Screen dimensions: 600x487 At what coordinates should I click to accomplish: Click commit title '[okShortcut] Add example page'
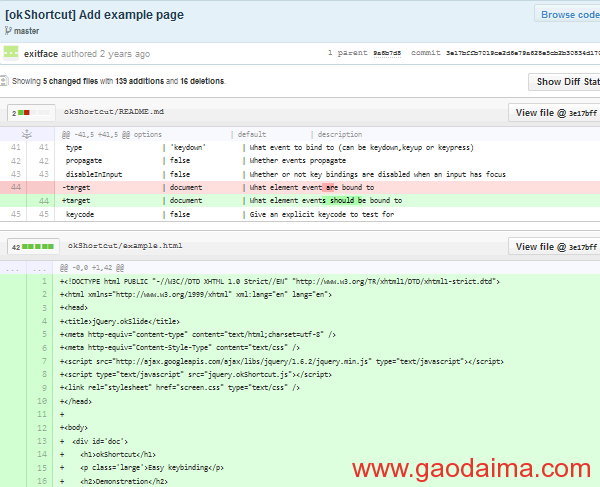coord(94,15)
